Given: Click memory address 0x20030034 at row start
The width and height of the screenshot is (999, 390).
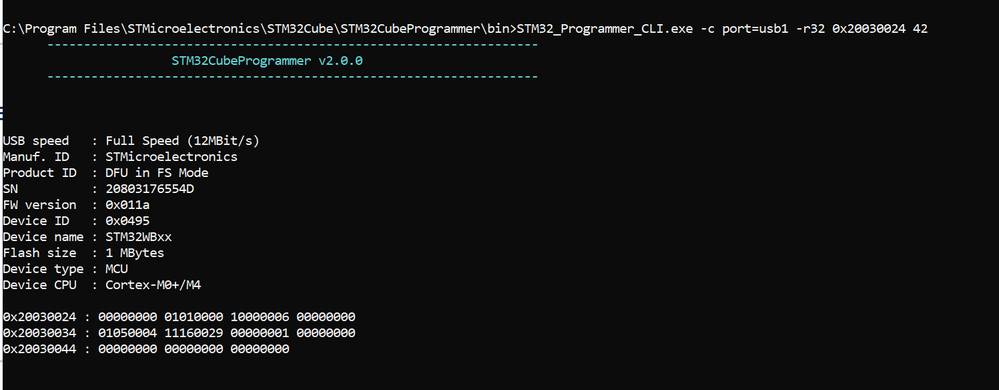Looking at the screenshot, I should [x=43, y=333].
